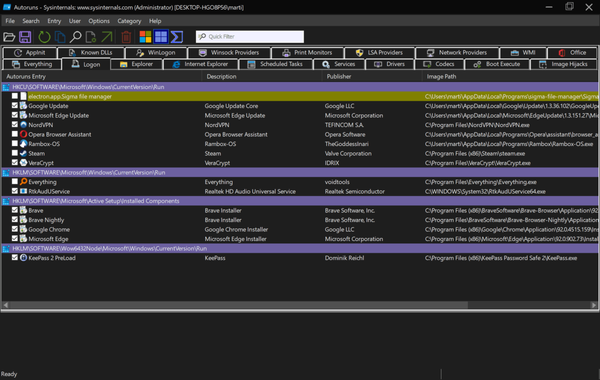Click the horizontal scrollbar right arrow

[593, 305]
